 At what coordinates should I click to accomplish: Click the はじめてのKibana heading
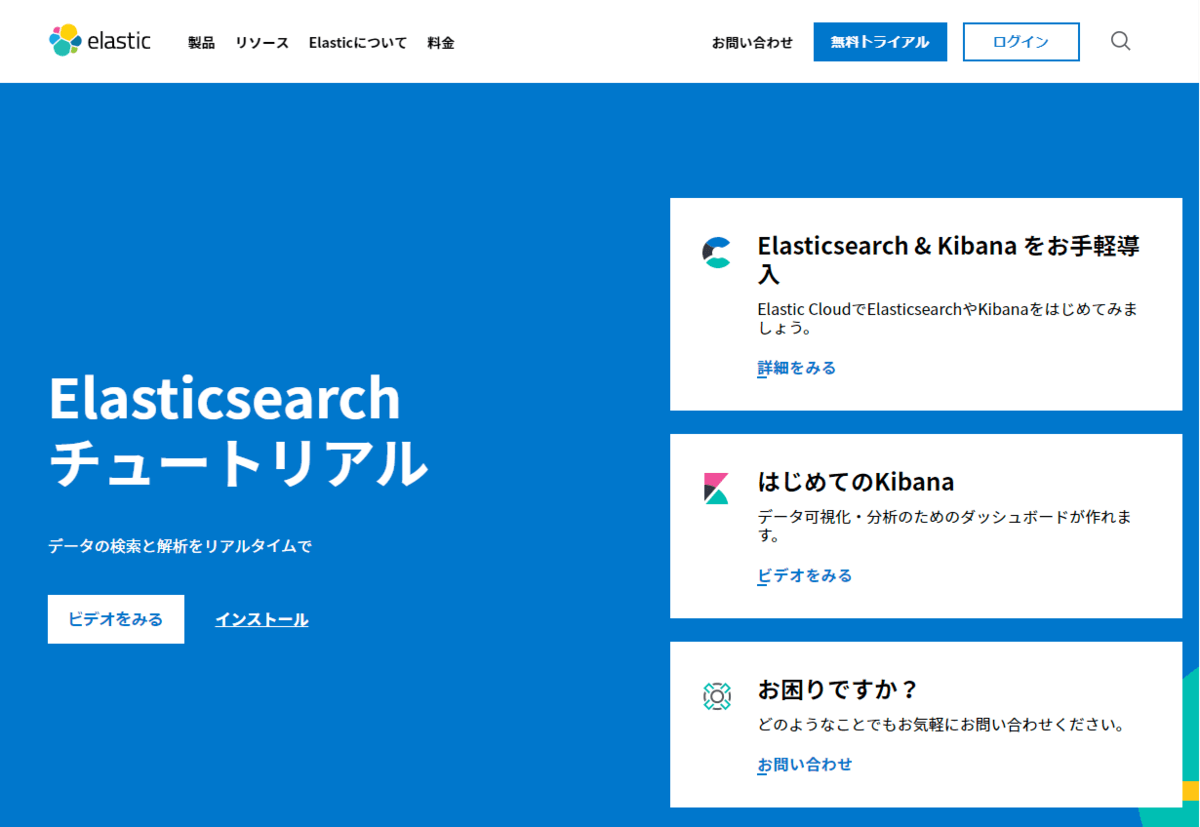tap(856, 482)
